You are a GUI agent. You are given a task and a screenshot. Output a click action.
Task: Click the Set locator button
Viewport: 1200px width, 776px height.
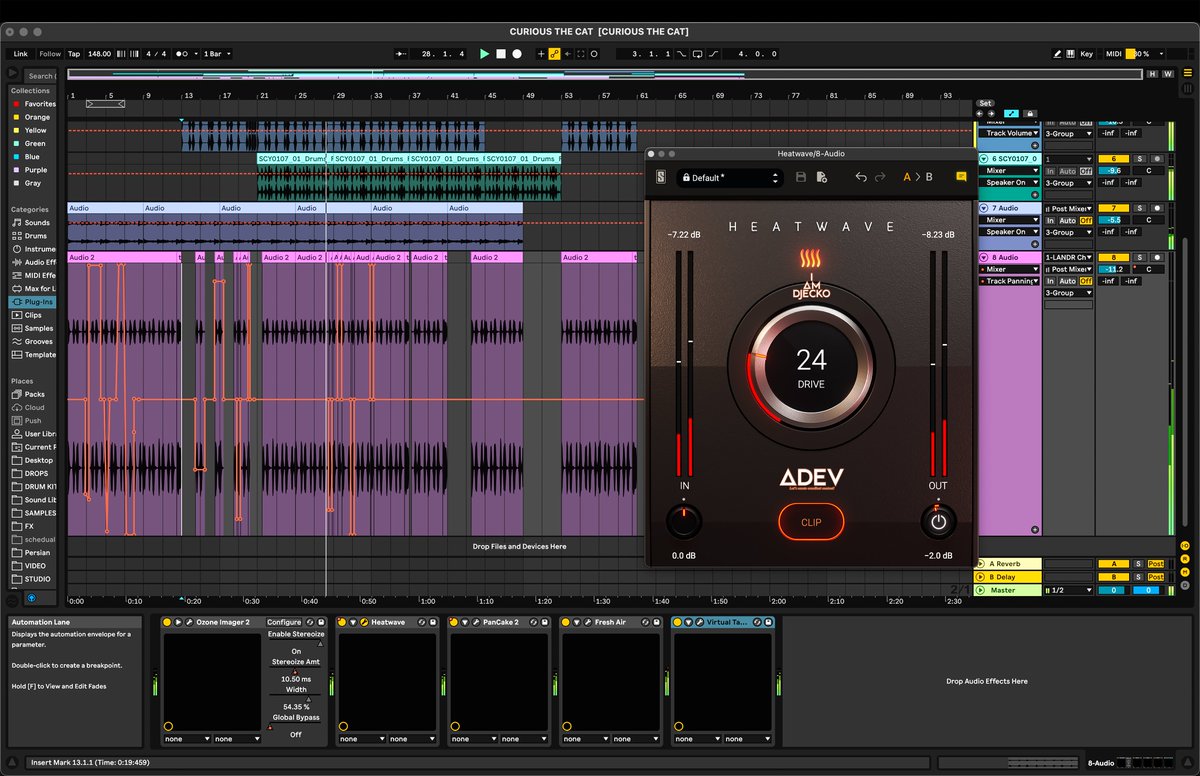(985, 103)
